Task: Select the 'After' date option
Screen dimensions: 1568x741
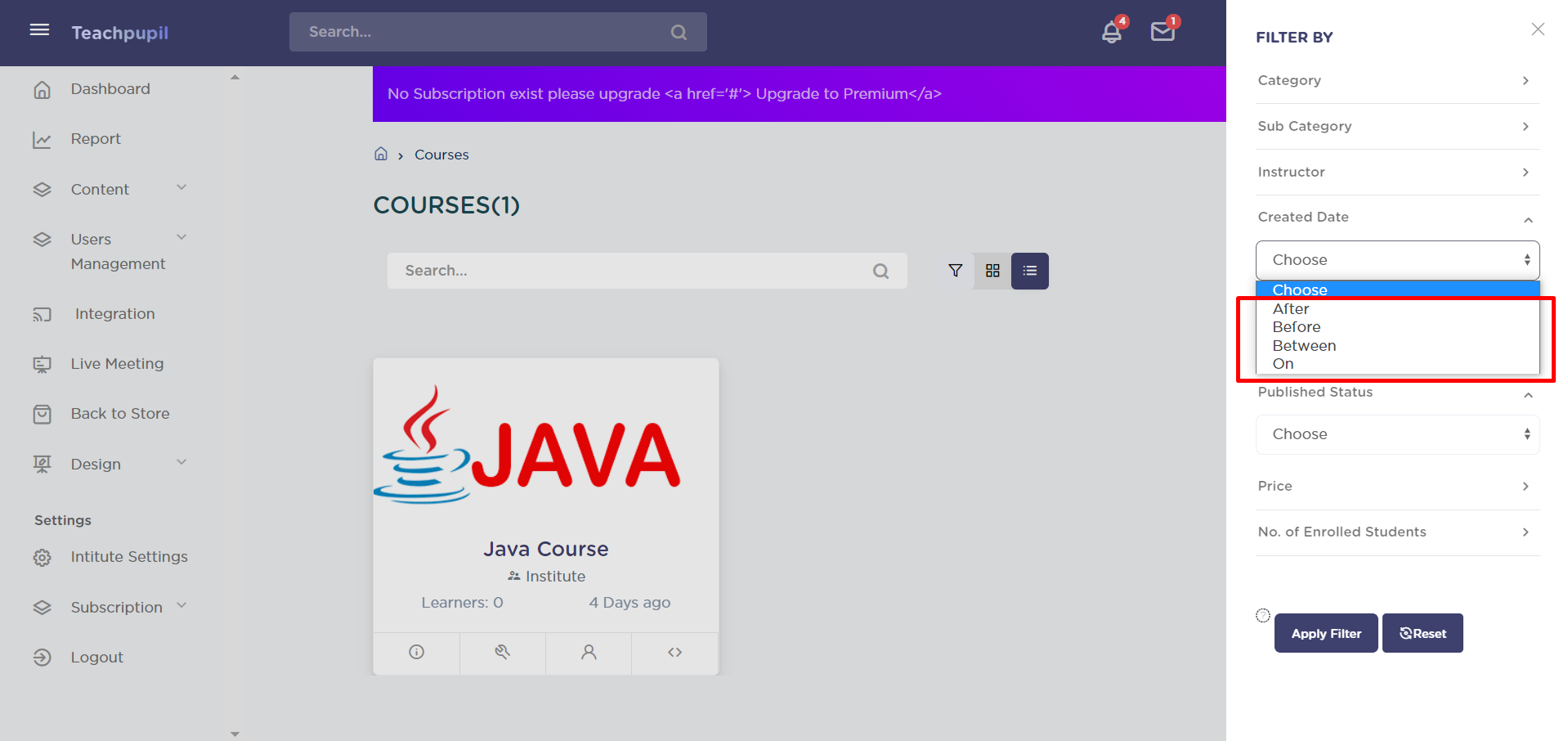Action: pos(1290,308)
